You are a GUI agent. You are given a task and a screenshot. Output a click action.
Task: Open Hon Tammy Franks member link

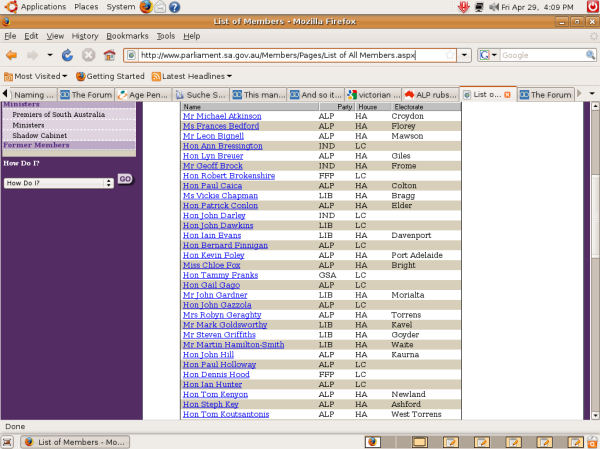220,275
